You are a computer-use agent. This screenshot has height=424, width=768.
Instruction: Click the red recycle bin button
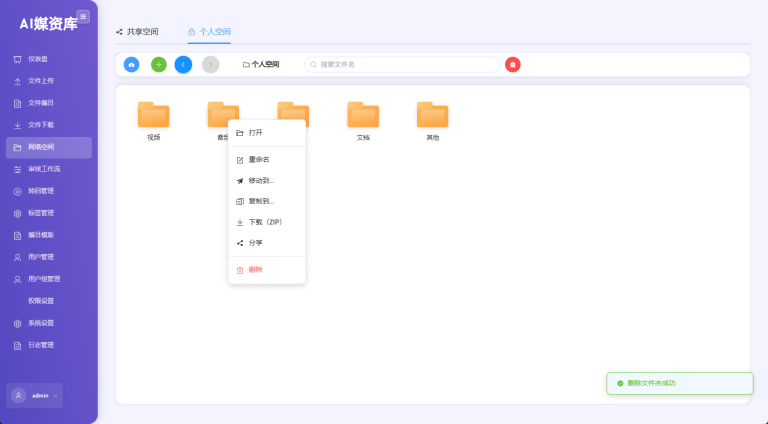click(x=513, y=64)
